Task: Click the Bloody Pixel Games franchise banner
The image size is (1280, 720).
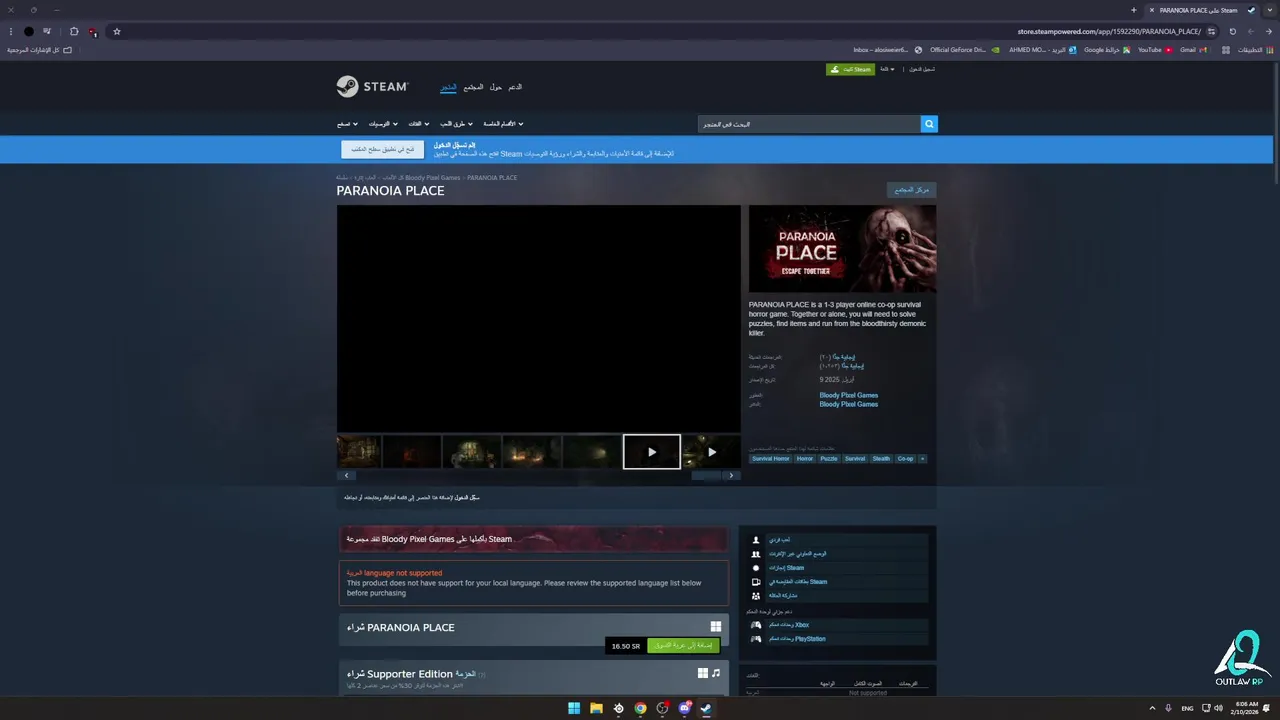Action: point(534,539)
